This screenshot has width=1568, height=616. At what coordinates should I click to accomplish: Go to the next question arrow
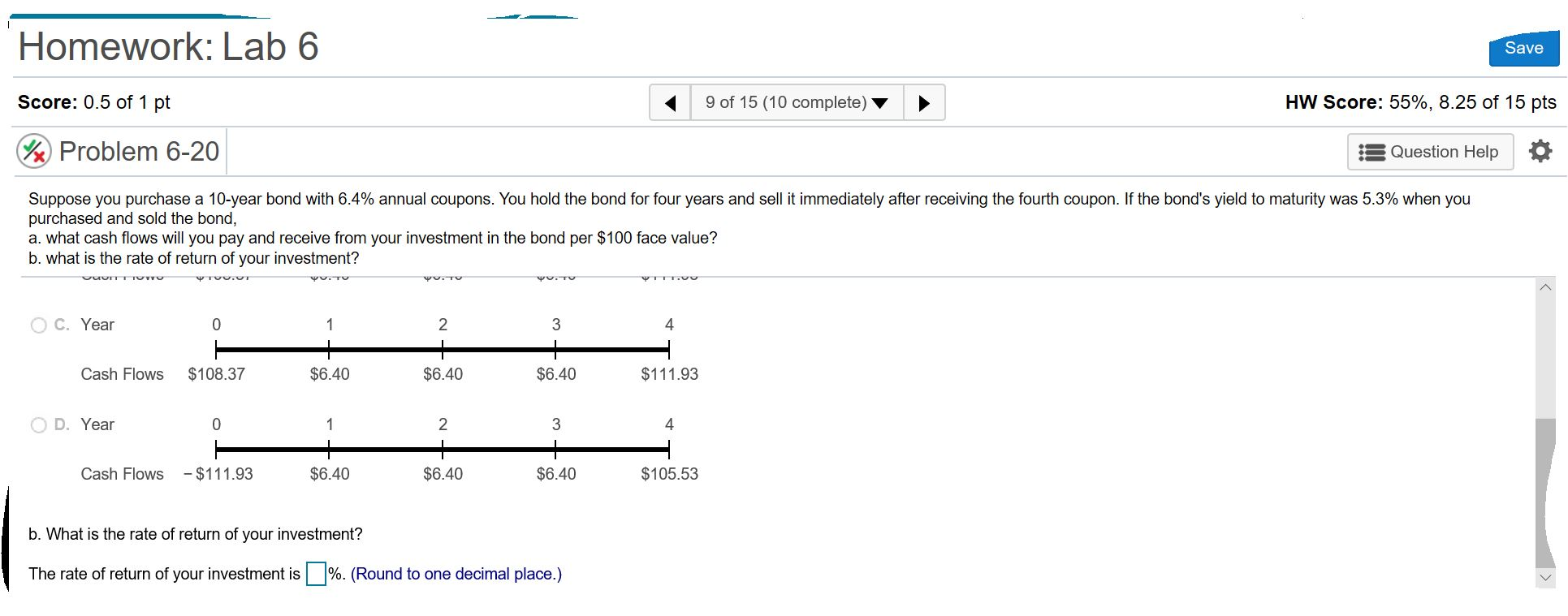924,103
